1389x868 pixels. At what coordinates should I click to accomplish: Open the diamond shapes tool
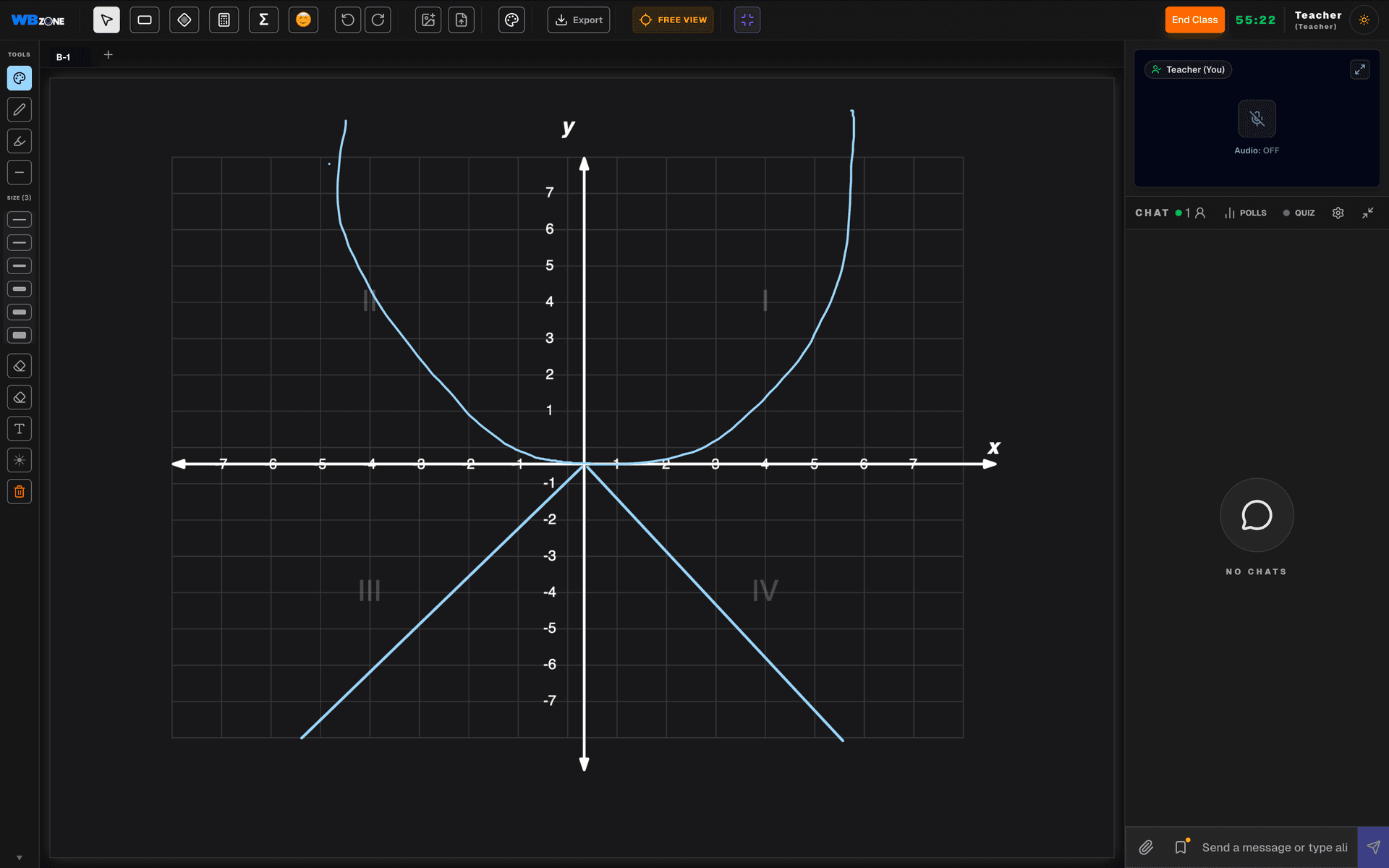pos(184,20)
